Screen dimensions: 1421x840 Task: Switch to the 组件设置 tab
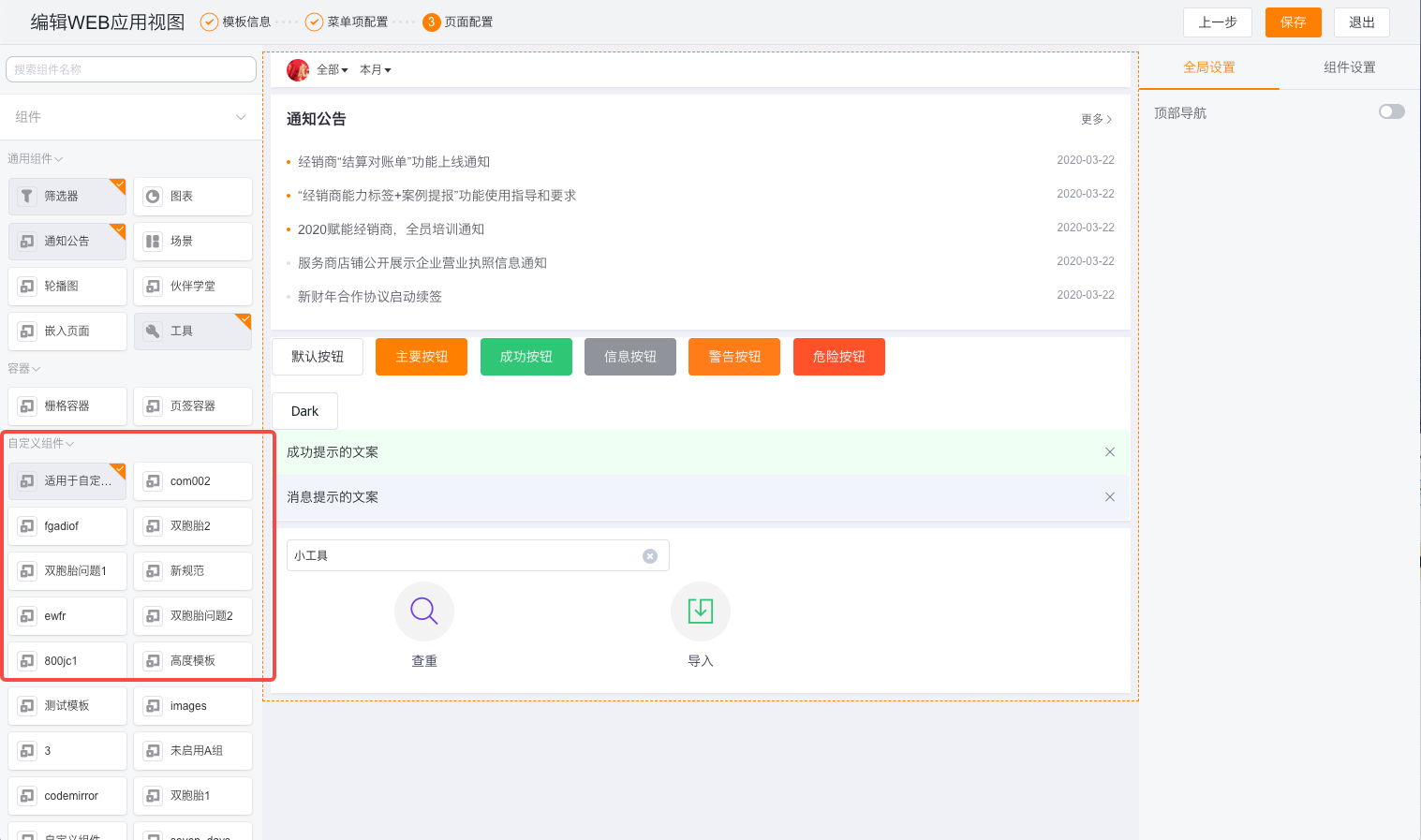[x=1349, y=66]
